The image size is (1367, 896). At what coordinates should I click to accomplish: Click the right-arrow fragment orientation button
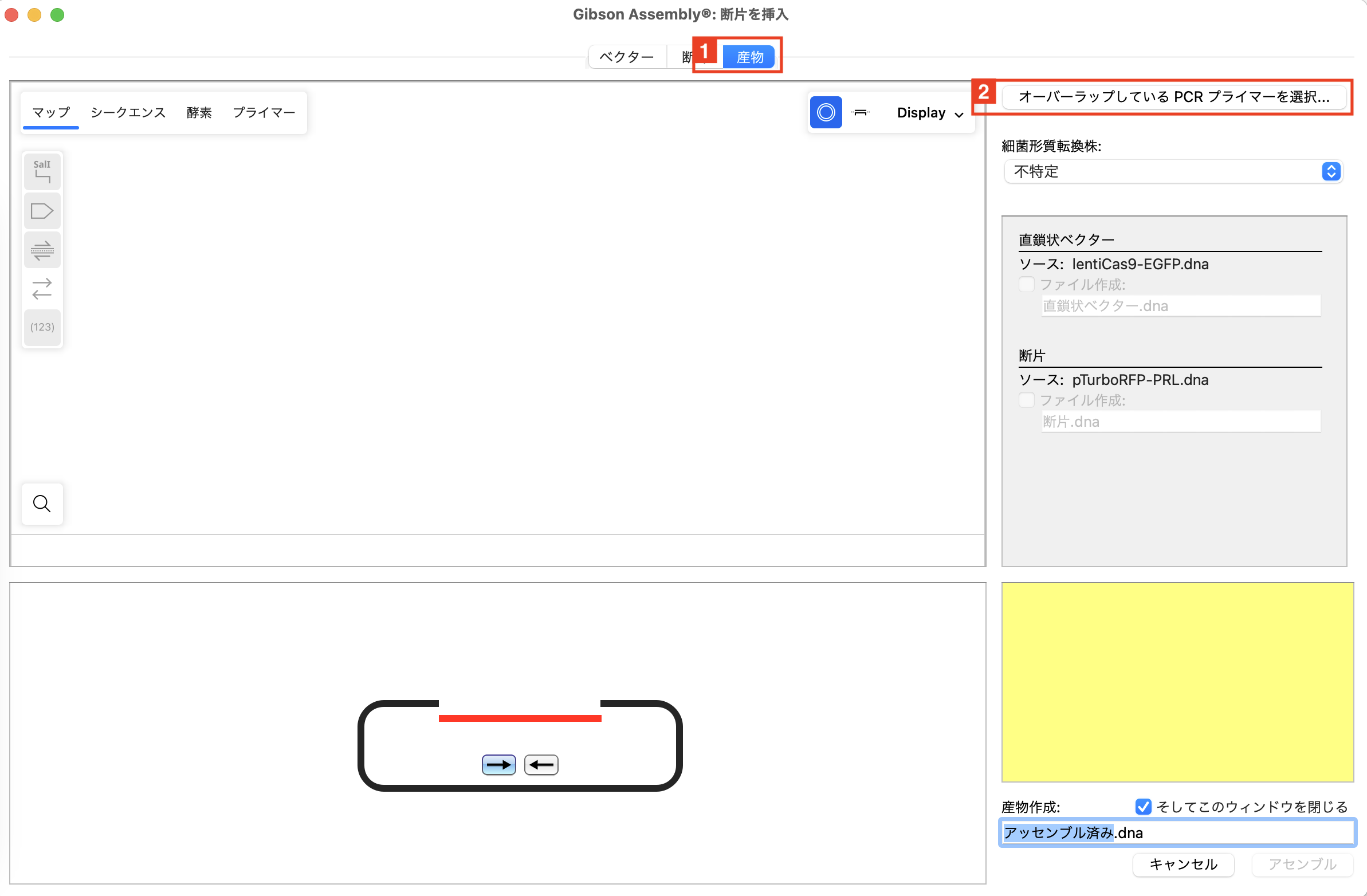pos(498,764)
